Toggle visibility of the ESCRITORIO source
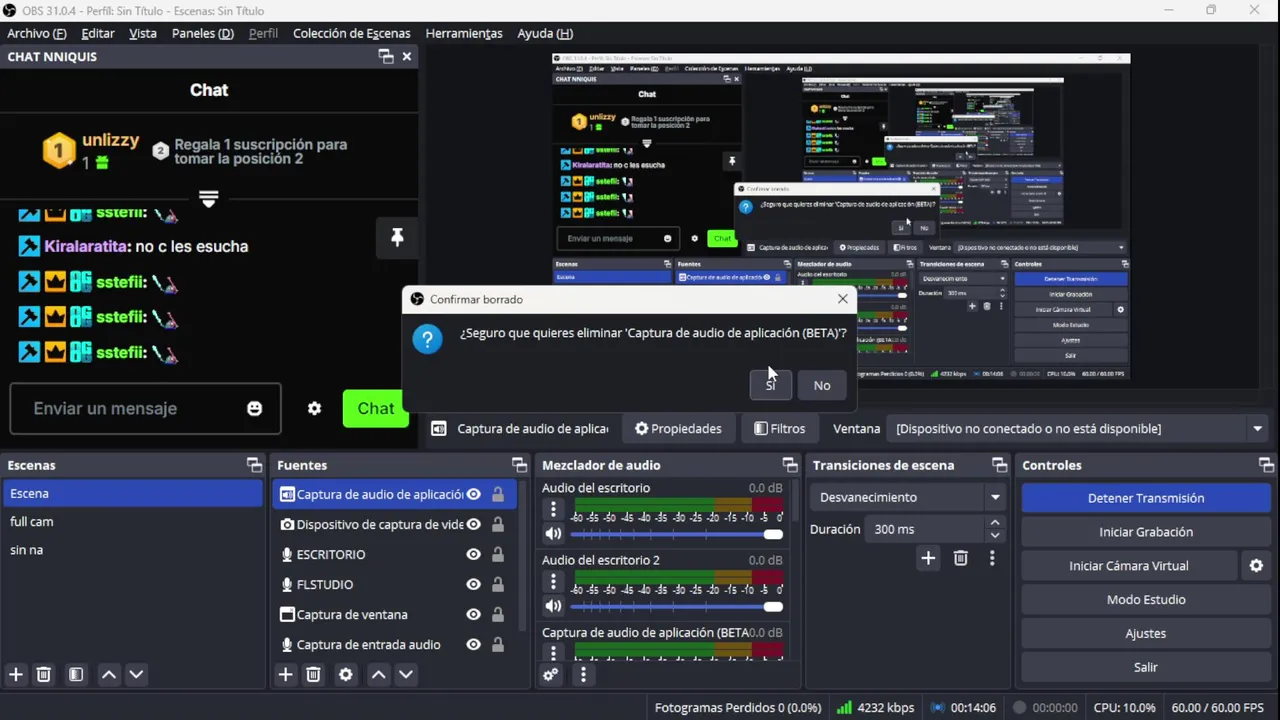This screenshot has height=720, width=1280. 473,554
